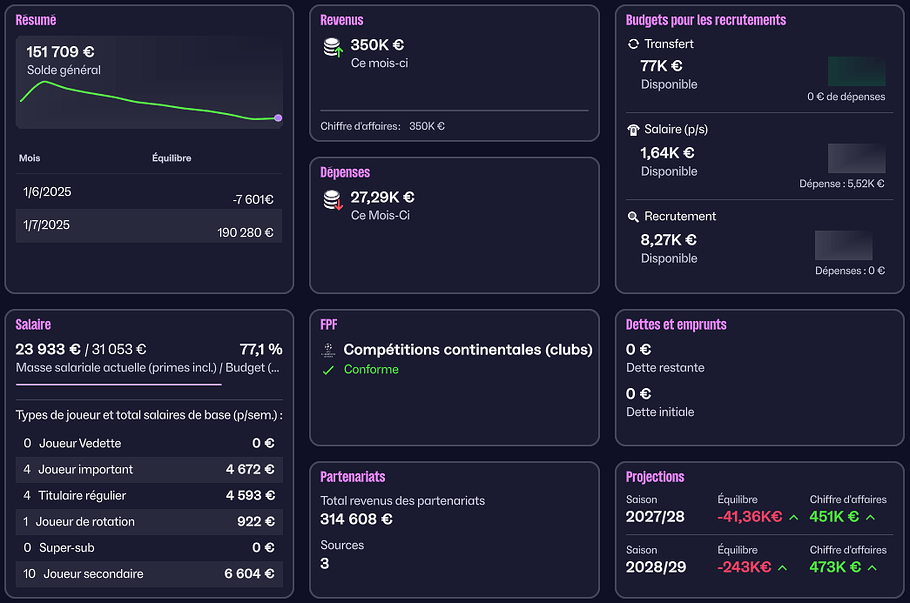Click the purple dot ending the balance graph
910x603 pixels.
(278, 118)
